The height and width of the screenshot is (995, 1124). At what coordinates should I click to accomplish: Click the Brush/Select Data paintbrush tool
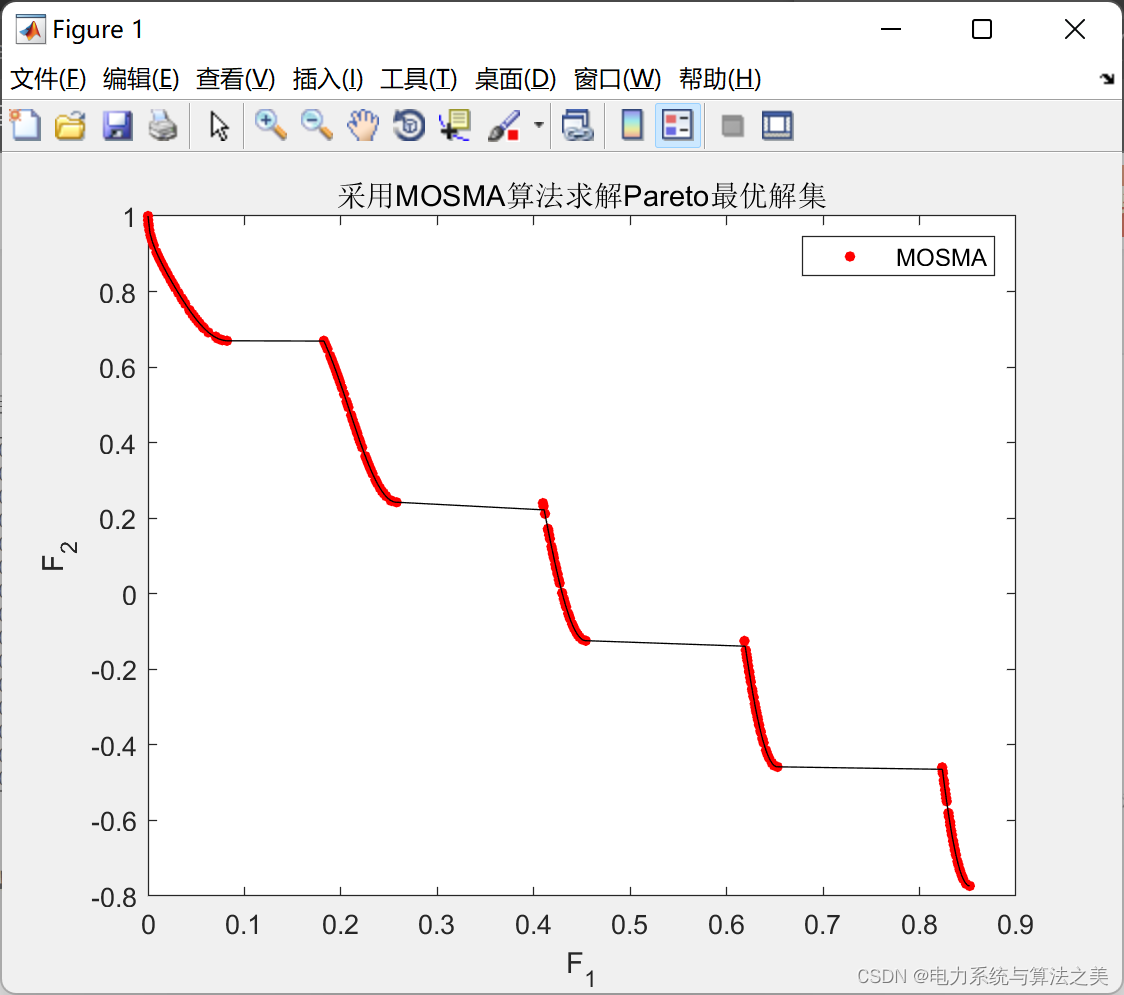tap(503, 125)
